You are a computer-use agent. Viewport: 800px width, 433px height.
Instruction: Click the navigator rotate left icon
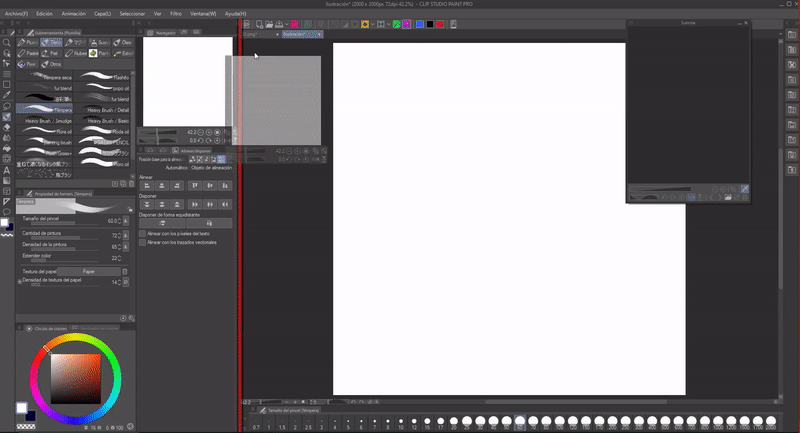(x=201, y=140)
